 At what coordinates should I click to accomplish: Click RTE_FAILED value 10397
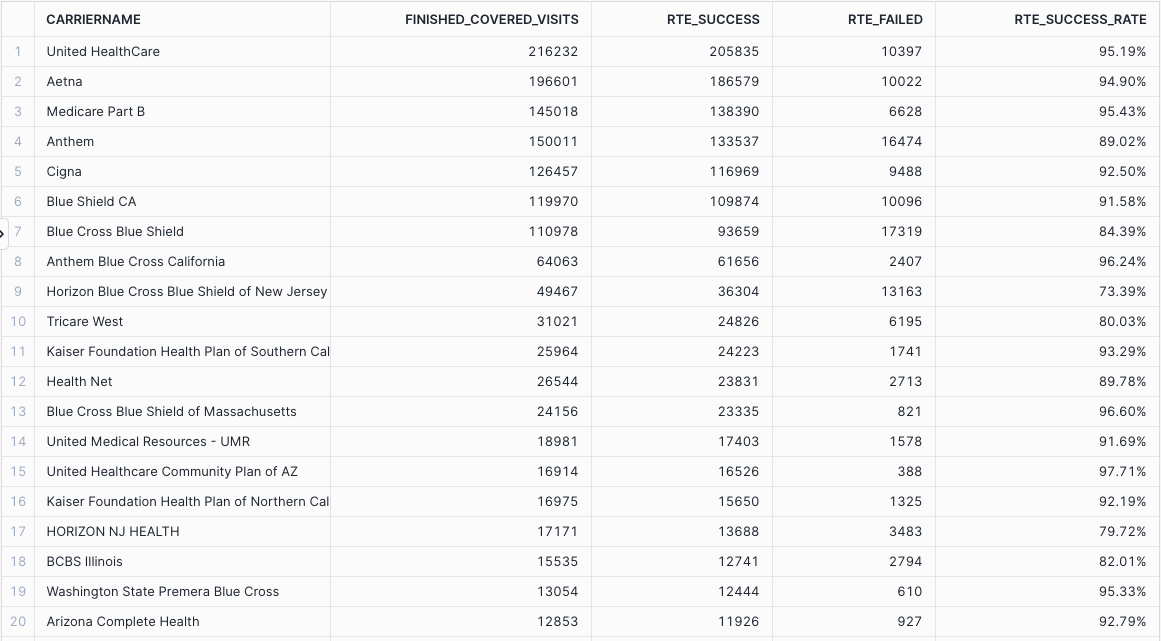901,52
